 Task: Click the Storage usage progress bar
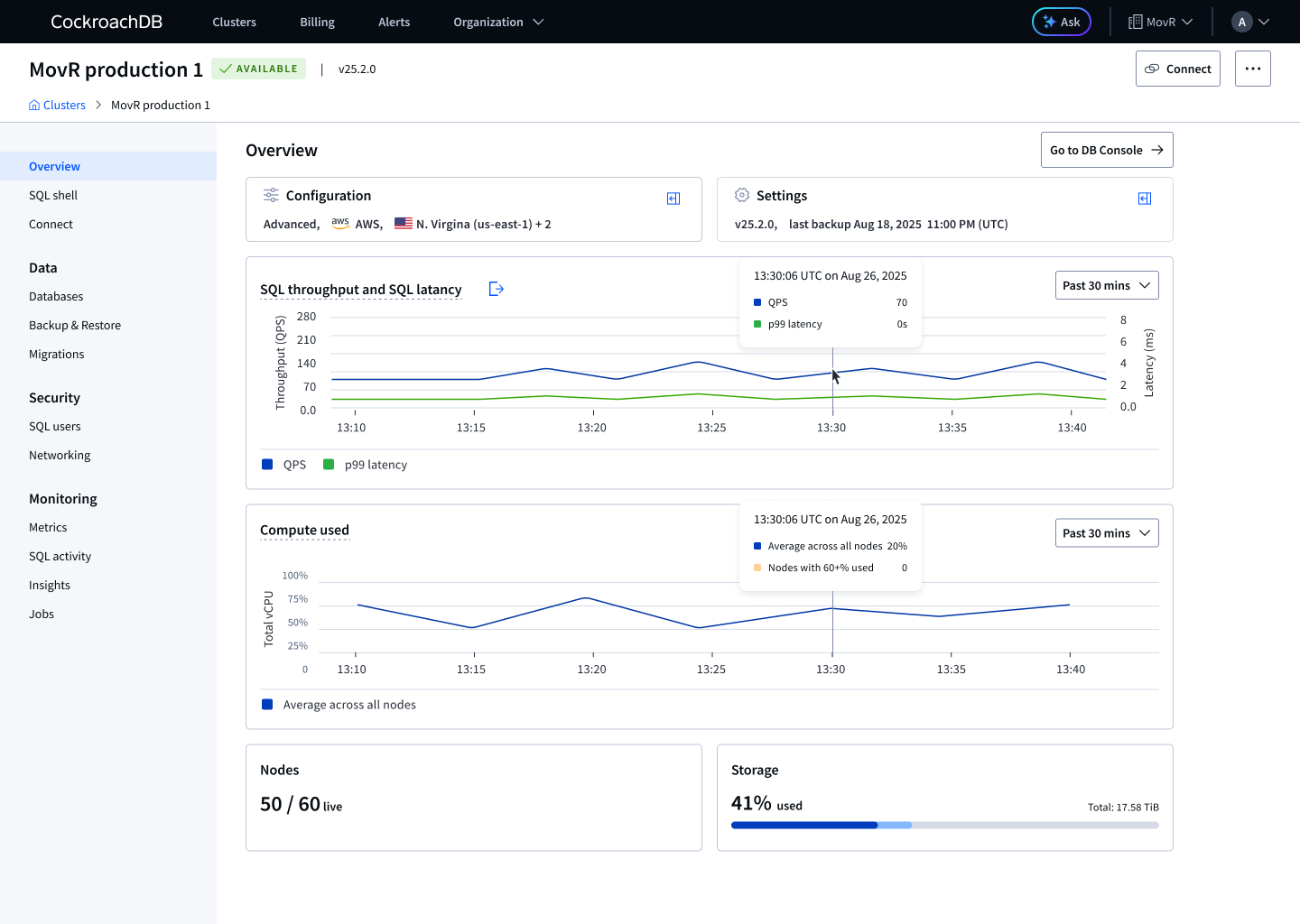tap(945, 825)
